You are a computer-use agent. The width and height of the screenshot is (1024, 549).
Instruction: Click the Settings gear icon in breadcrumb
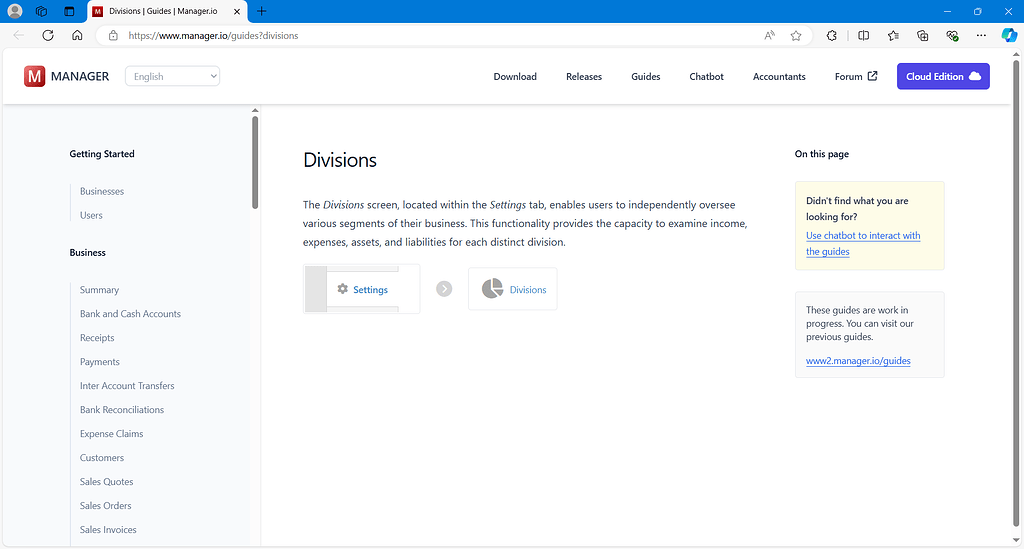(x=343, y=289)
